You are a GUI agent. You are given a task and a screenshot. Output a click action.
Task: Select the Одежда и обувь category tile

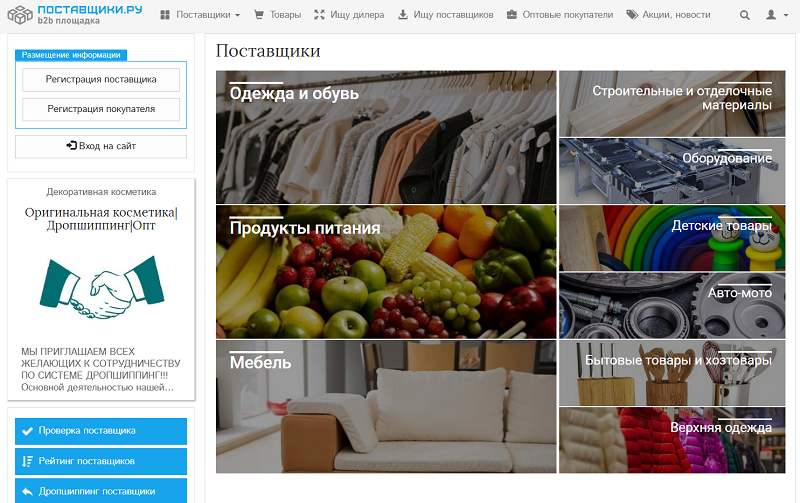pos(386,137)
